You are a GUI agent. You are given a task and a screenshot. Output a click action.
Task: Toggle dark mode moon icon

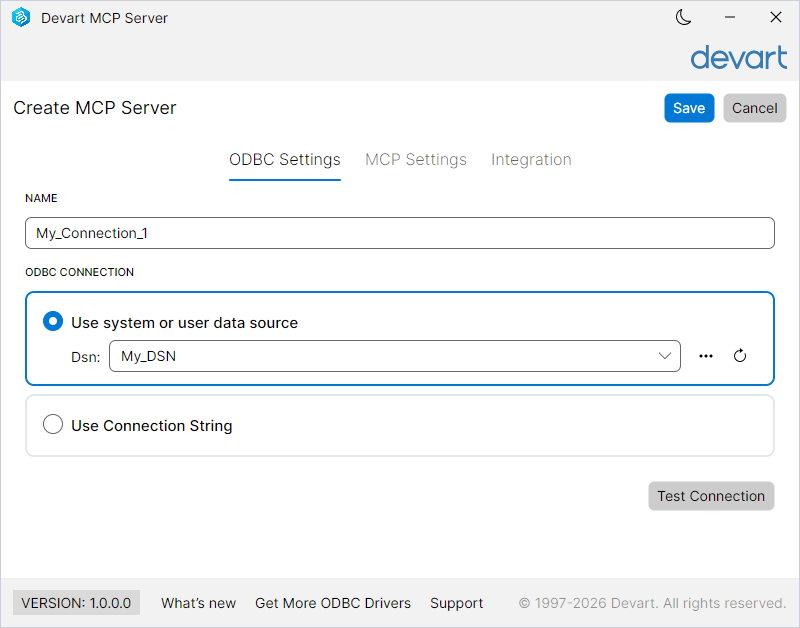pyautogui.click(x=683, y=17)
